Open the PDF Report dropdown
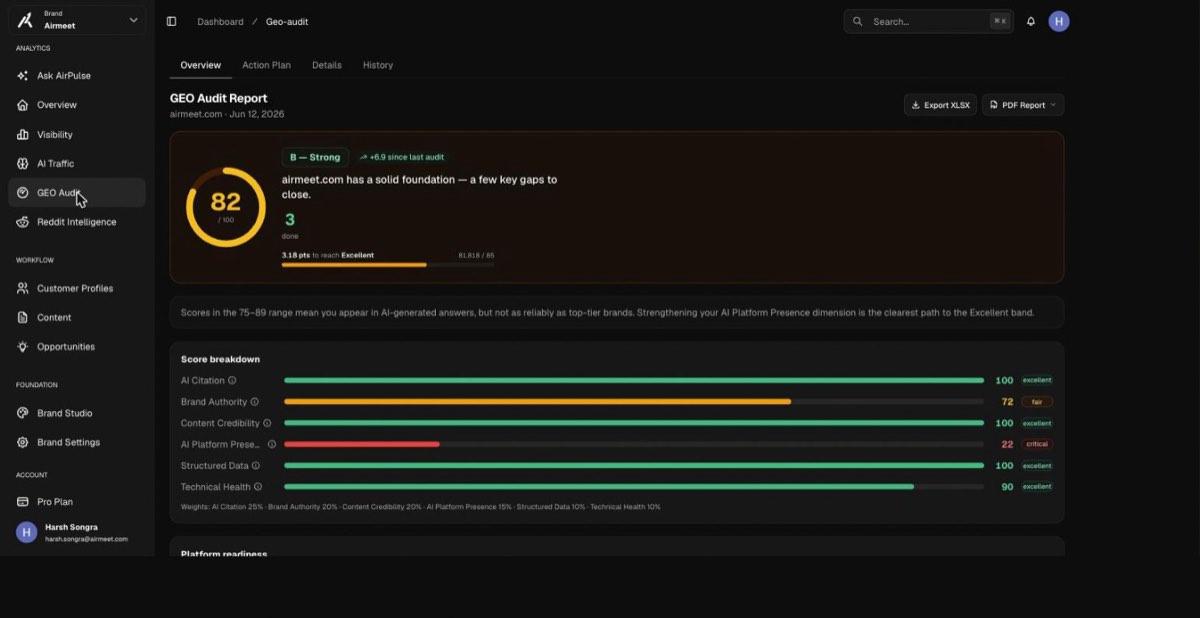The image size is (1200, 618). (x=1023, y=105)
